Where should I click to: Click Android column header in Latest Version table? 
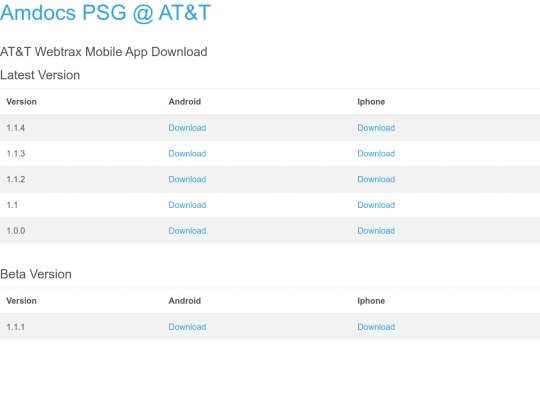185,102
